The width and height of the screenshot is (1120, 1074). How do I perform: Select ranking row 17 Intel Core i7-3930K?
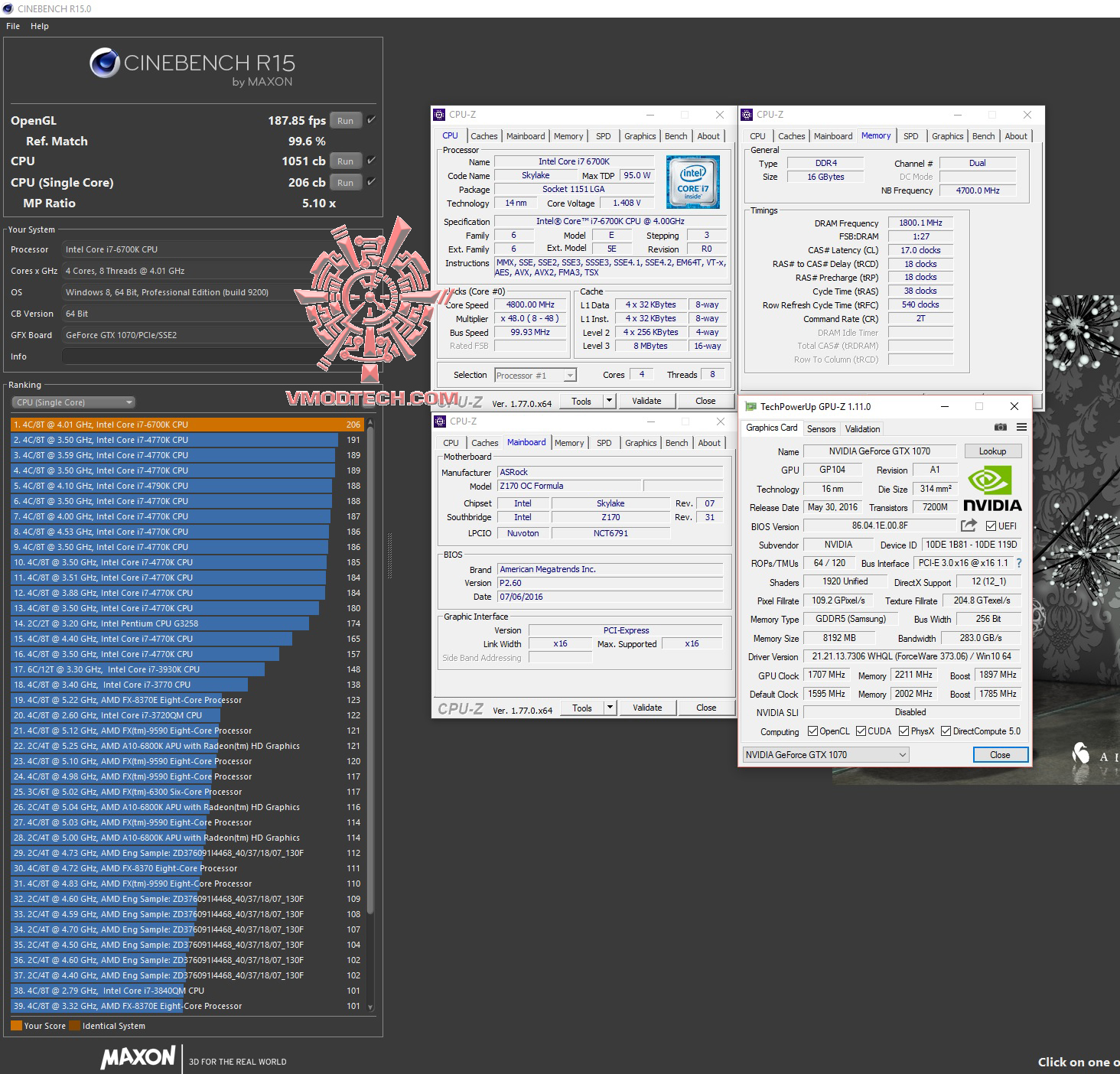point(187,669)
